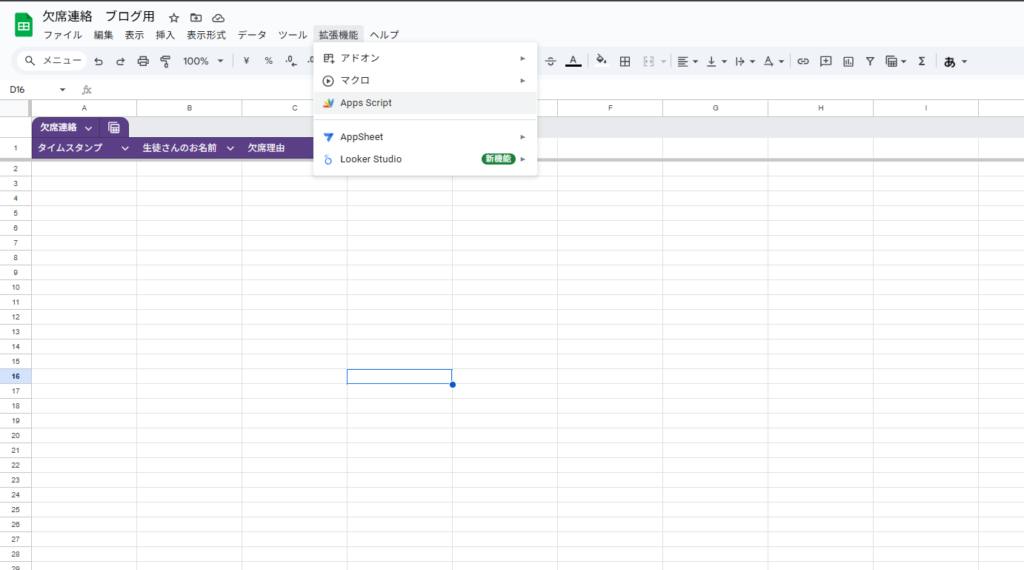Image resolution: width=1024 pixels, height=570 pixels.
Task: Toggle strikethrough formatting
Action: click(x=549, y=61)
